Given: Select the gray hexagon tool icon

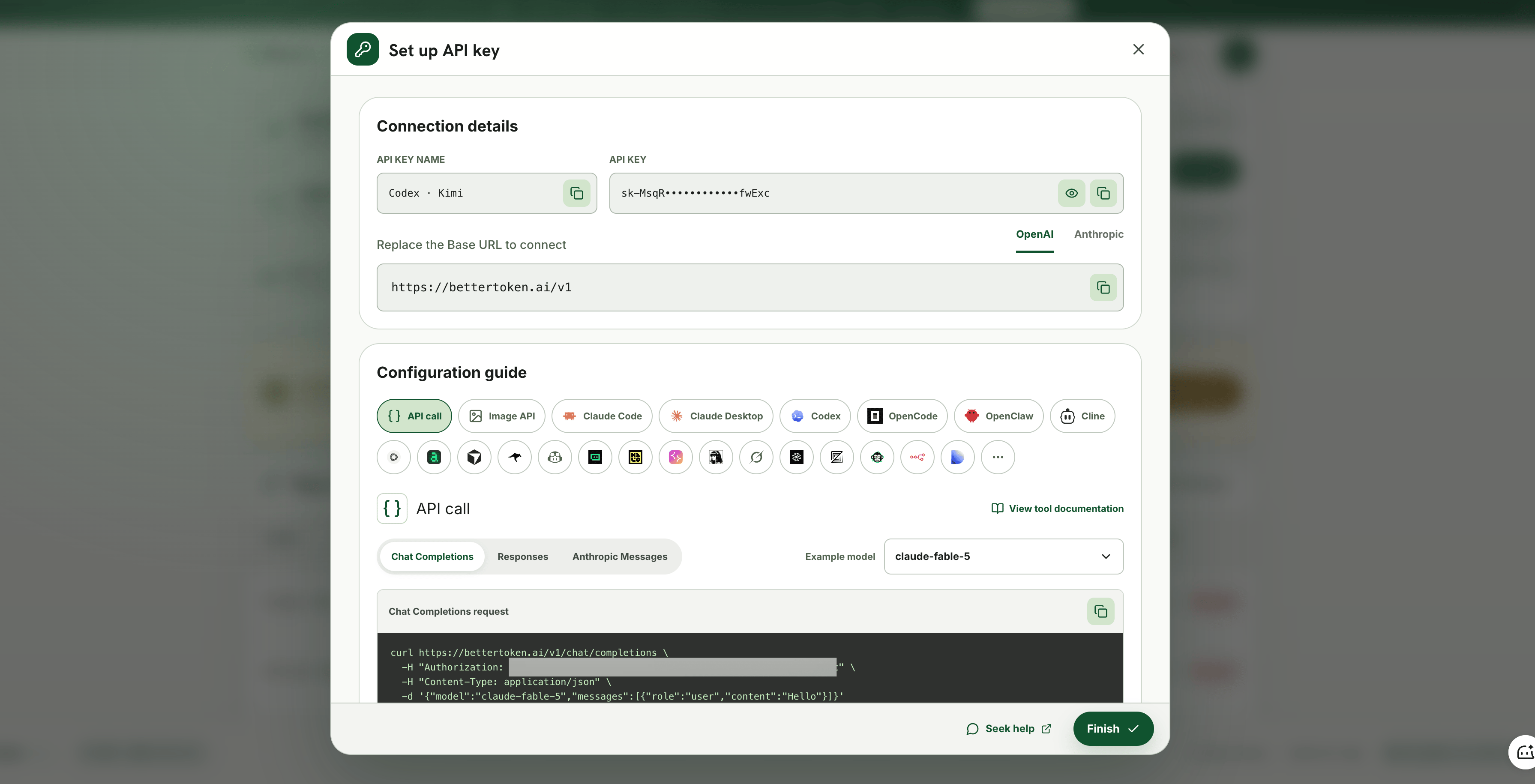Looking at the screenshot, I should click(394, 457).
